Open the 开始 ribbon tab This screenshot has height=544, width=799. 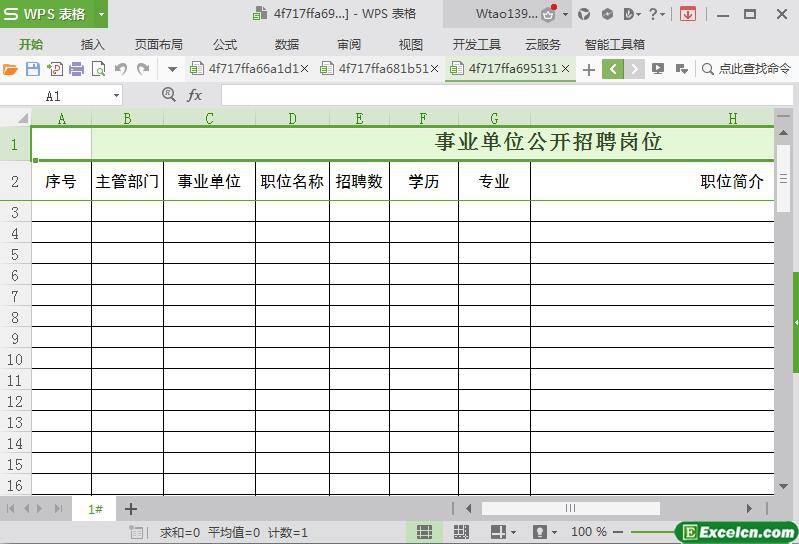pyautogui.click(x=31, y=45)
